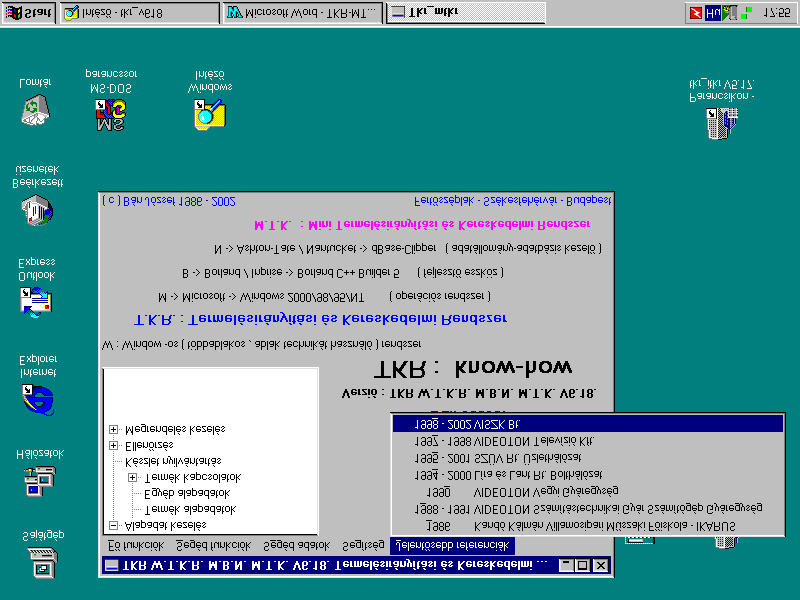The width and height of the screenshot is (800, 600).
Task: Click the "W : Window -os" description line
Action: click(x=261, y=344)
